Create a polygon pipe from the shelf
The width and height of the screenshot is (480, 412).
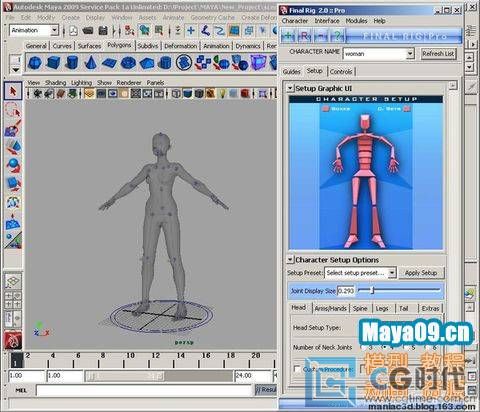tap(164, 62)
